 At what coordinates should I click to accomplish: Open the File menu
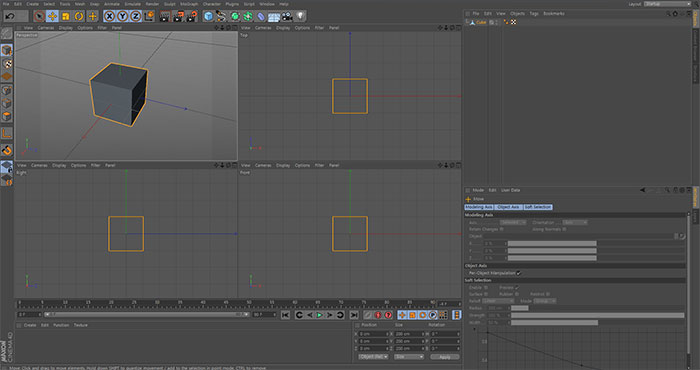click(6, 4)
